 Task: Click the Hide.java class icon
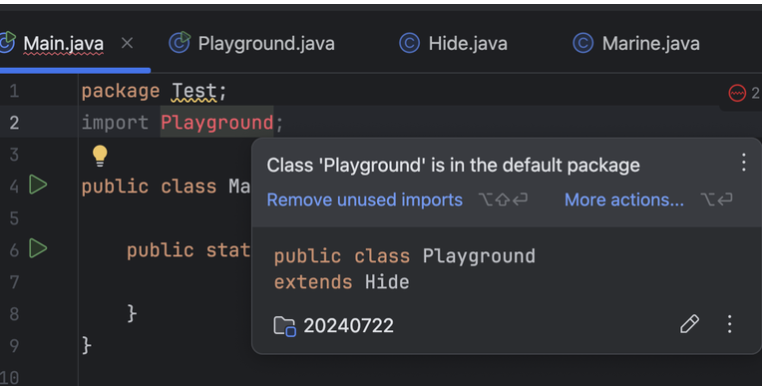click(409, 43)
